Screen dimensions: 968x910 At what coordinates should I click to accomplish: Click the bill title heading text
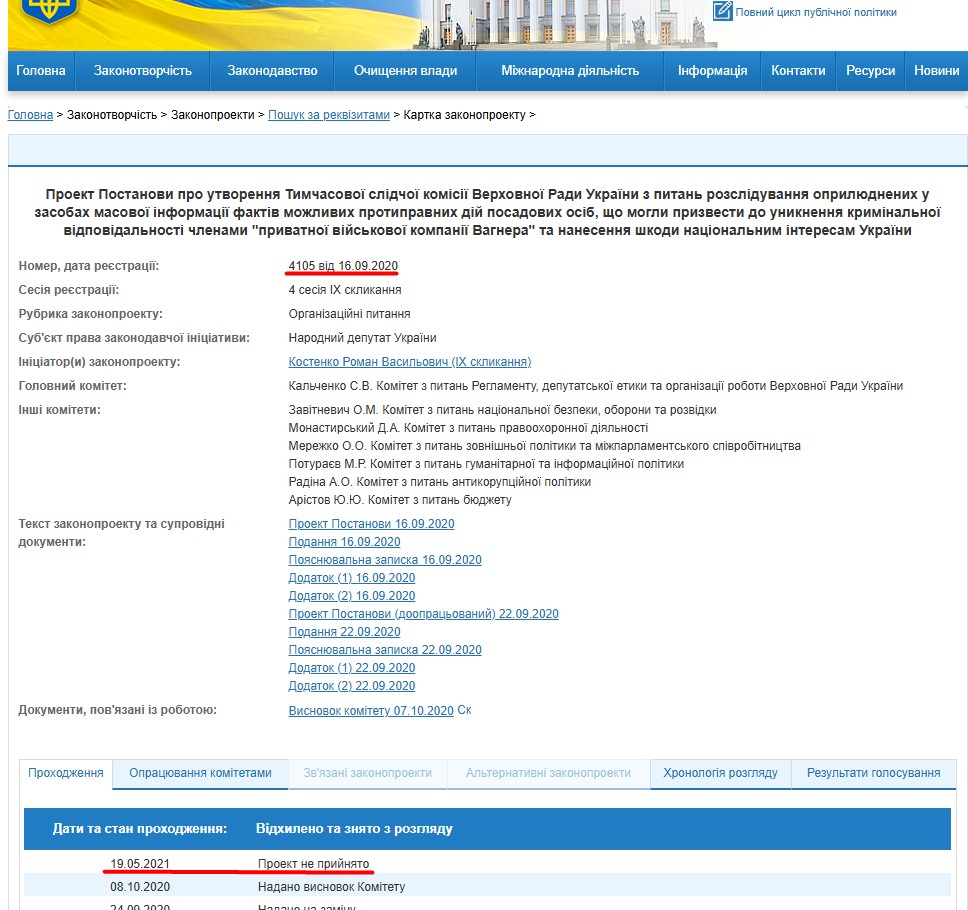(x=488, y=212)
